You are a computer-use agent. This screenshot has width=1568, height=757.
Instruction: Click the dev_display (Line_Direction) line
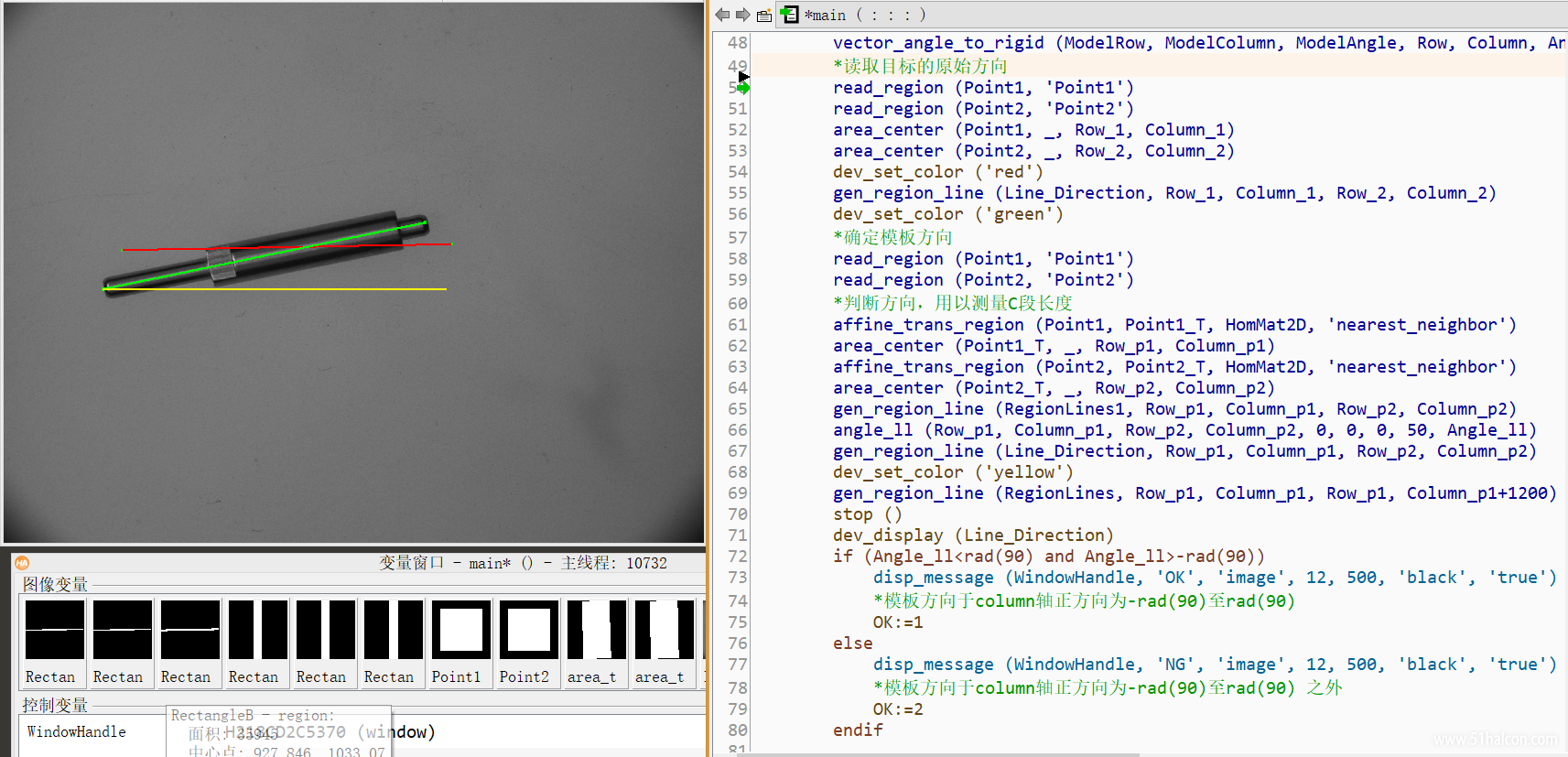coord(973,535)
